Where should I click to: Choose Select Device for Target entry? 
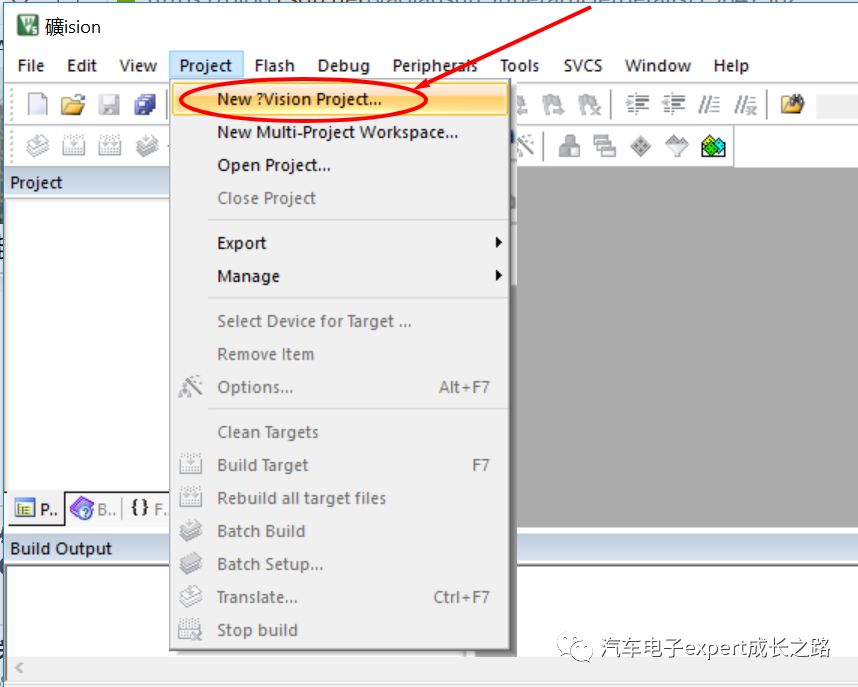pos(340,321)
